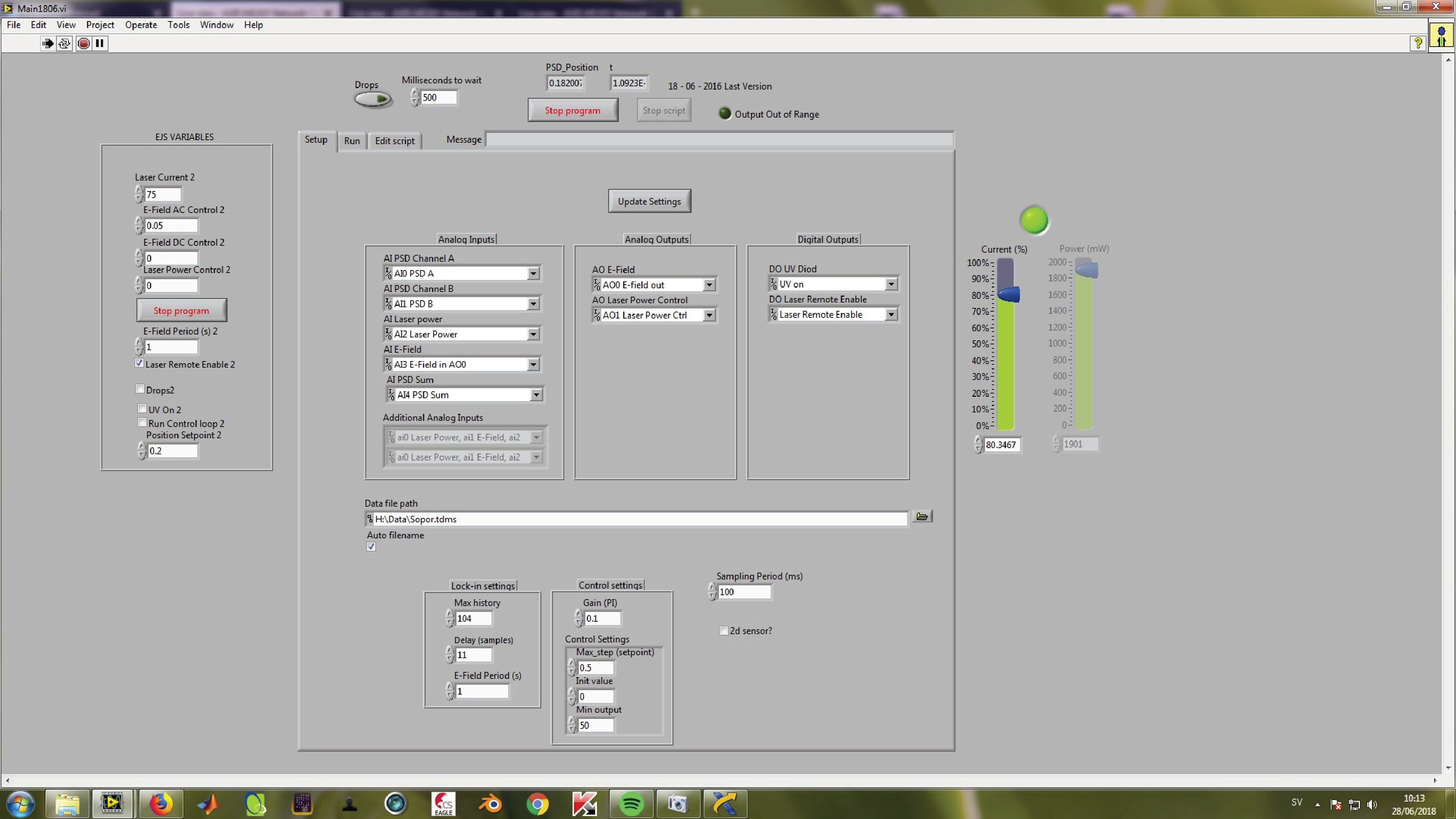Click the Run arrow toolbar icon
Image resolution: width=1456 pixels, height=819 pixels.
(x=48, y=44)
